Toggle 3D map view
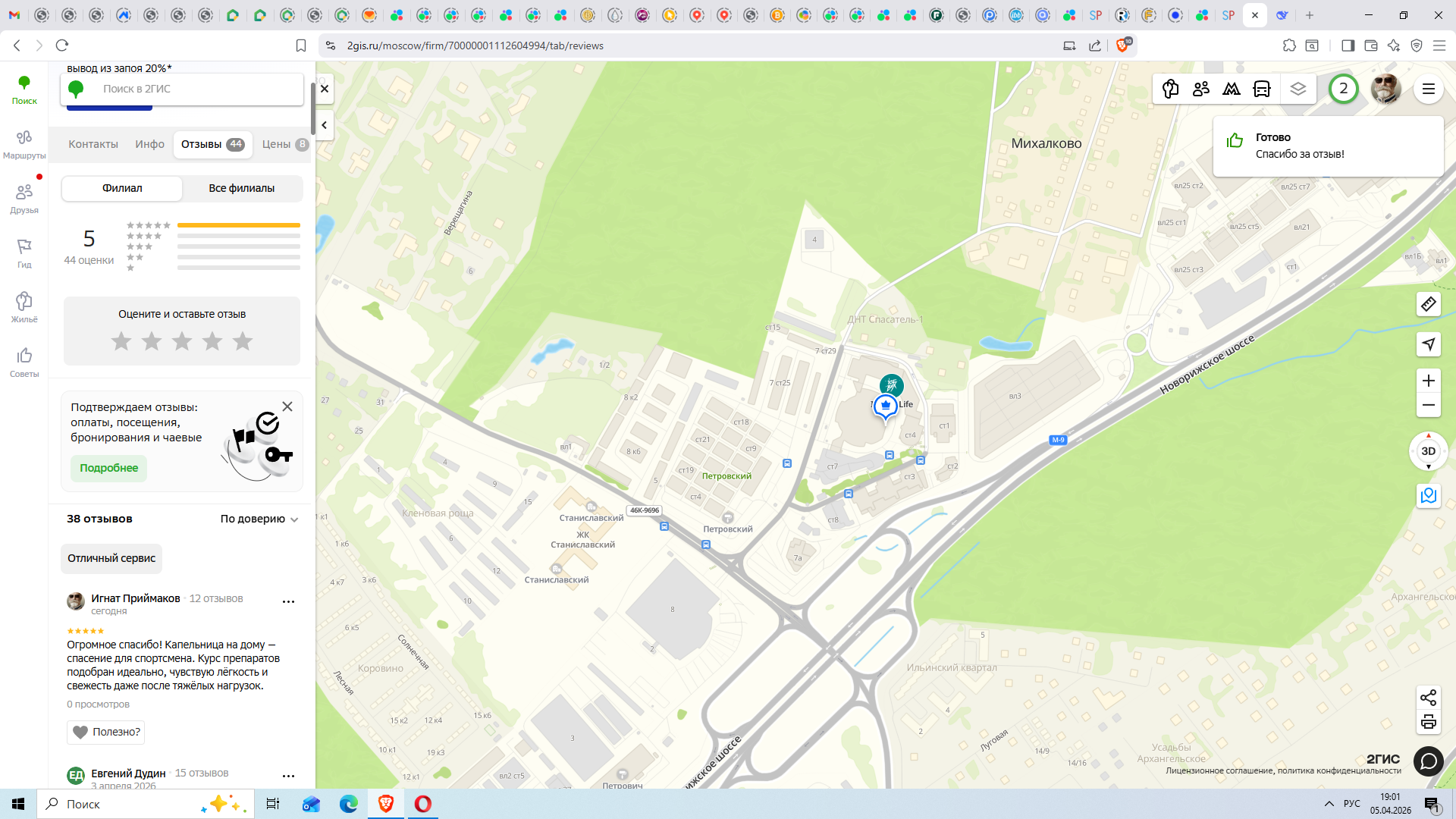Image resolution: width=1456 pixels, height=819 pixels. 1428,451
